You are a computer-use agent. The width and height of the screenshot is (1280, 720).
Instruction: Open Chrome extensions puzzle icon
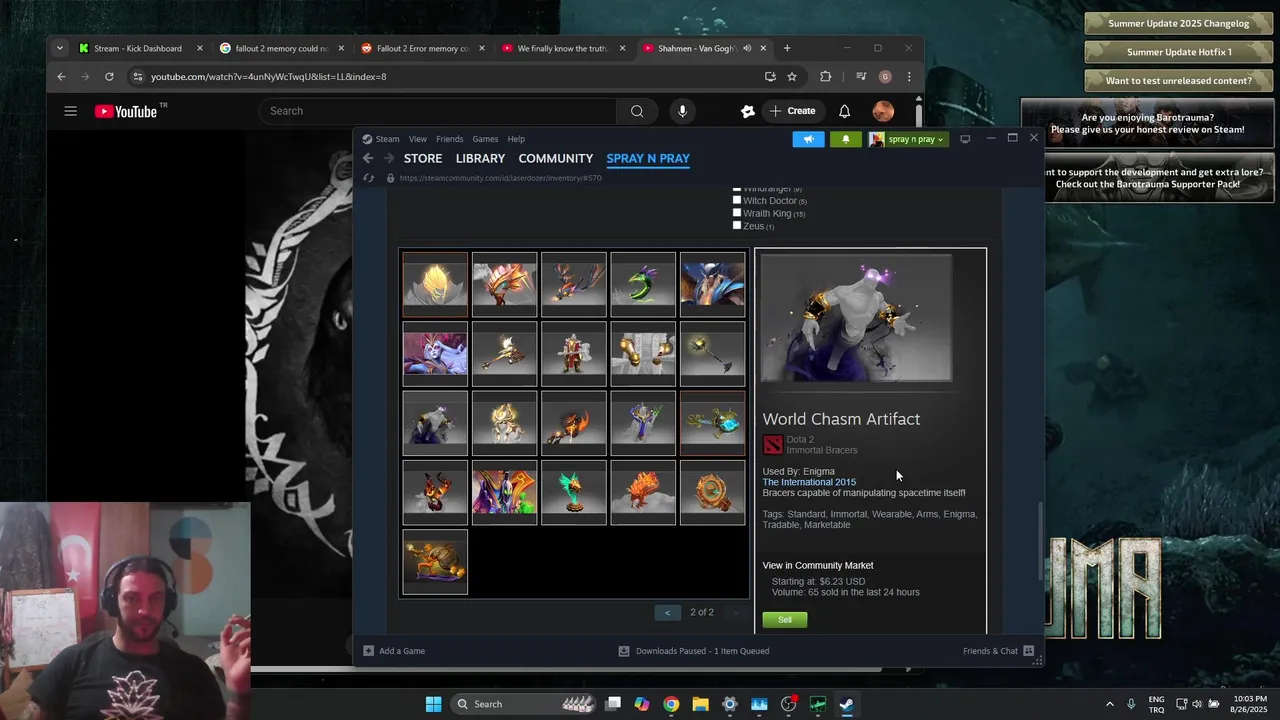[825, 76]
